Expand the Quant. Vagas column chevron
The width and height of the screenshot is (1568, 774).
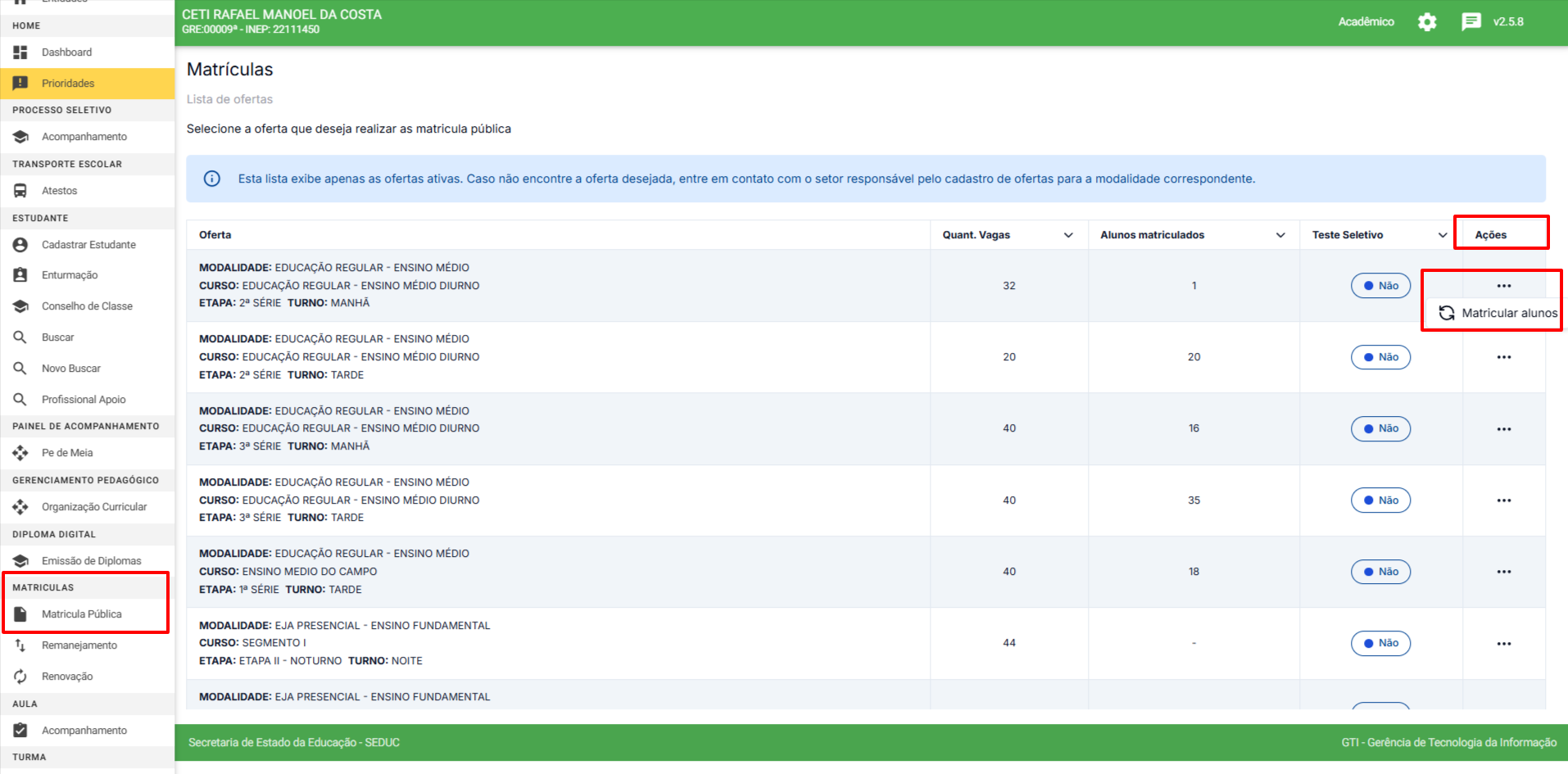coord(1068,235)
